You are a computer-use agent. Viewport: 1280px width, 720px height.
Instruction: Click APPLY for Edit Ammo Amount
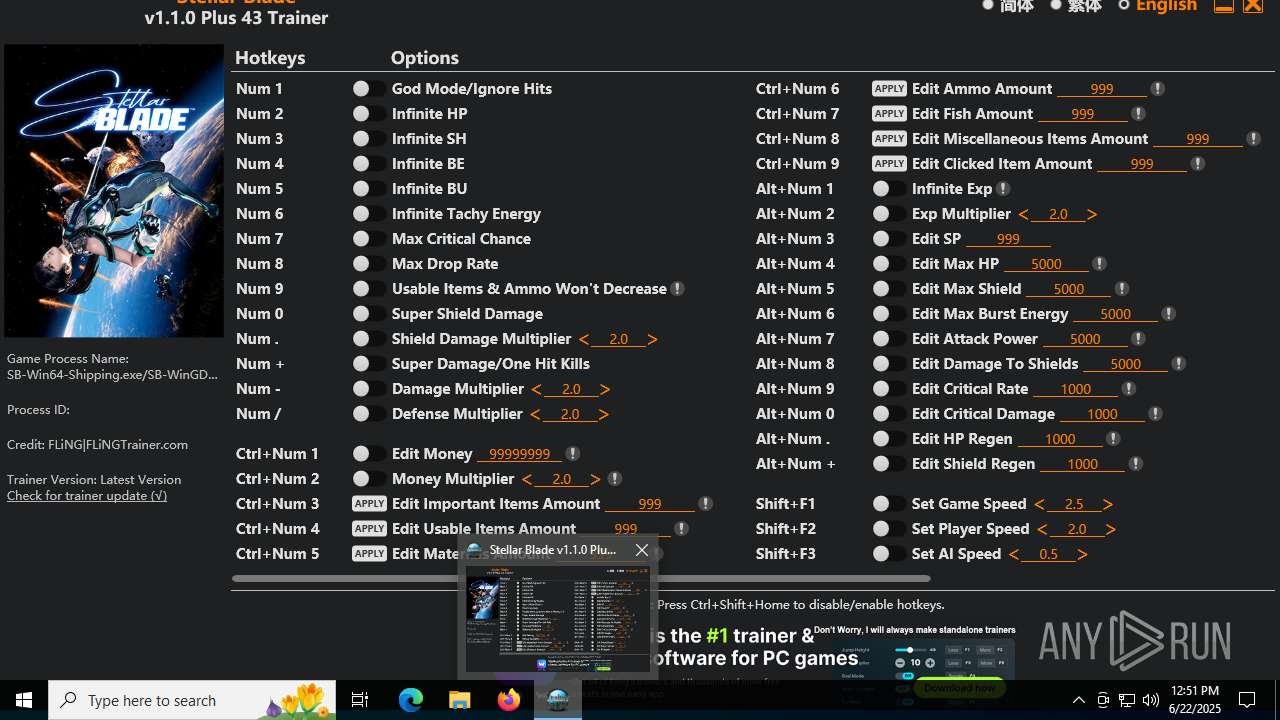(889, 89)
